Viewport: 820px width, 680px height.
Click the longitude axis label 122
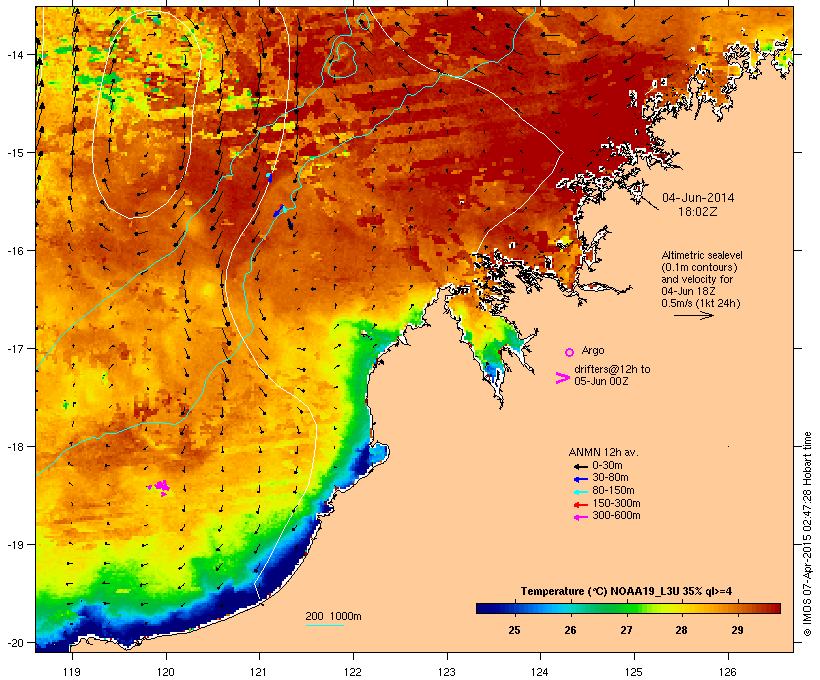pyautogui.click(x=352, y=672)
